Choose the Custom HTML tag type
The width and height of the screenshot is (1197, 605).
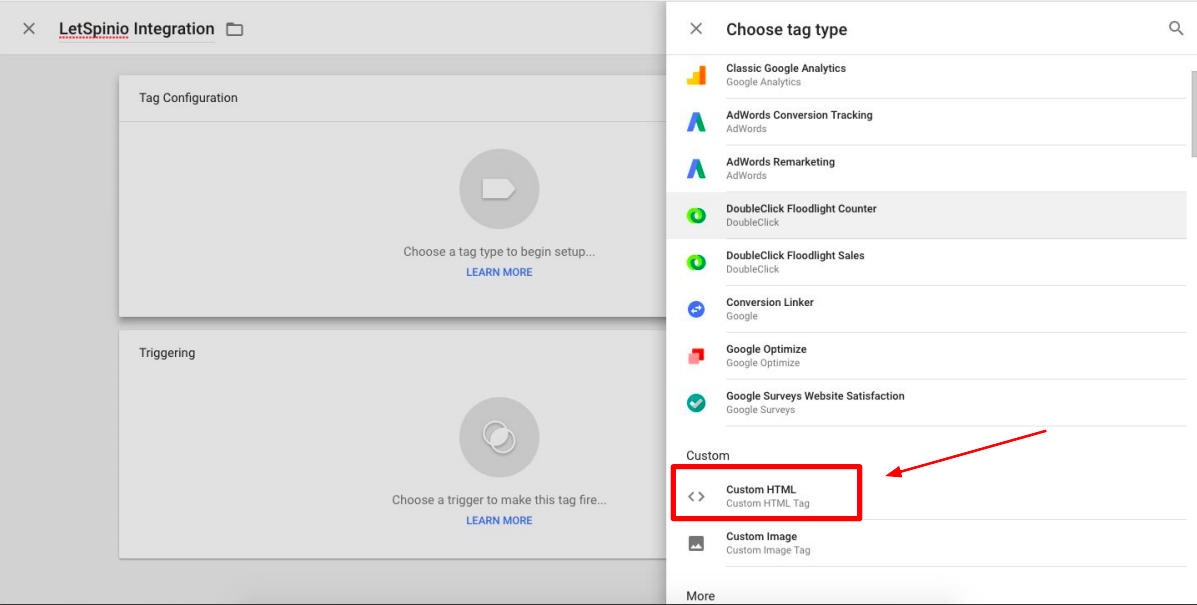point(926,497)
